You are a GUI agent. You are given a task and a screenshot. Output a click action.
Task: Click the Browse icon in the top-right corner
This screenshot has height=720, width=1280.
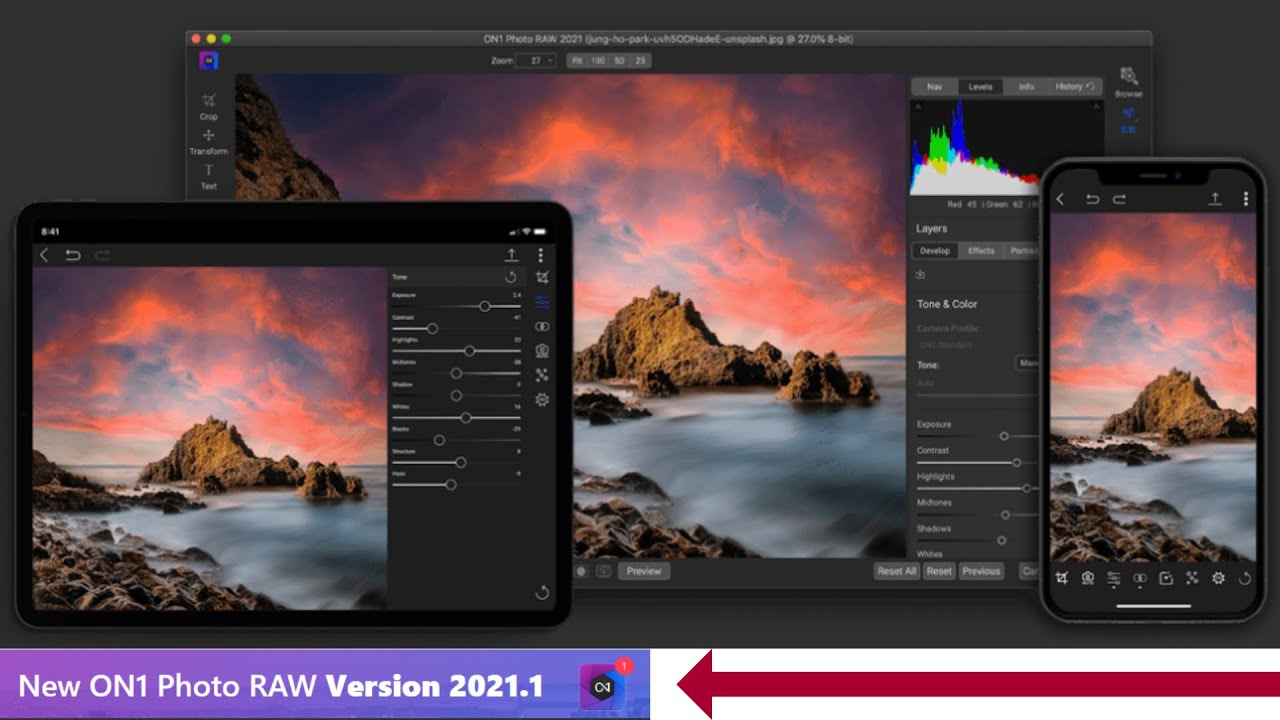pos(1129,75)
